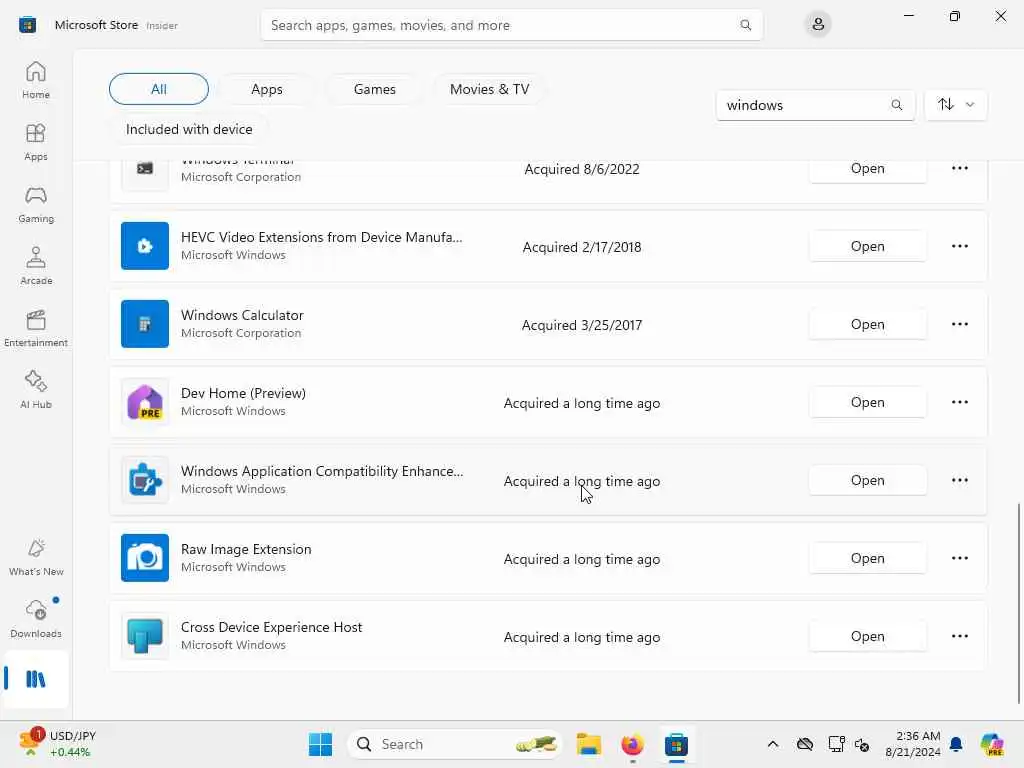The height and width of the screenshot is (768, 1024).
Task: Open more options for Dev Home (Preview)
Action: coord(959,402)
